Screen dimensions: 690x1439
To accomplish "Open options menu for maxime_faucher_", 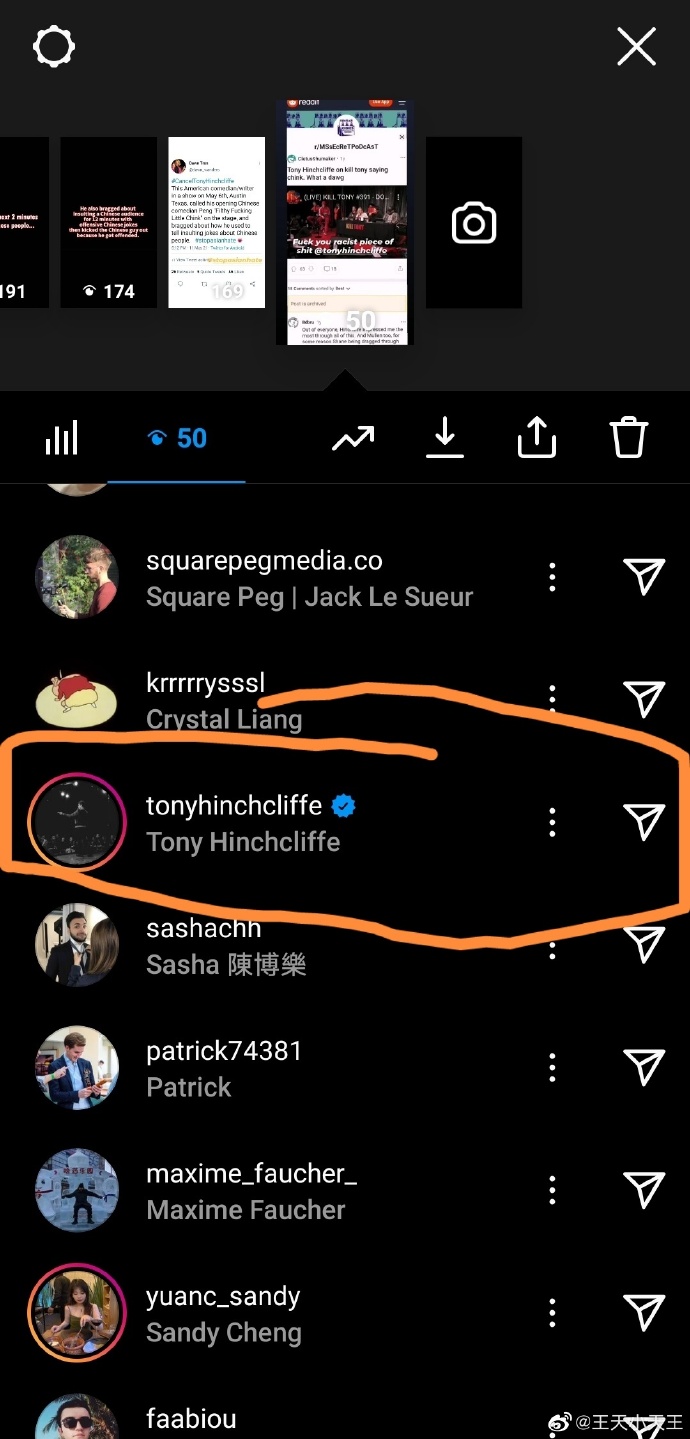I will tap(552, 1190).
